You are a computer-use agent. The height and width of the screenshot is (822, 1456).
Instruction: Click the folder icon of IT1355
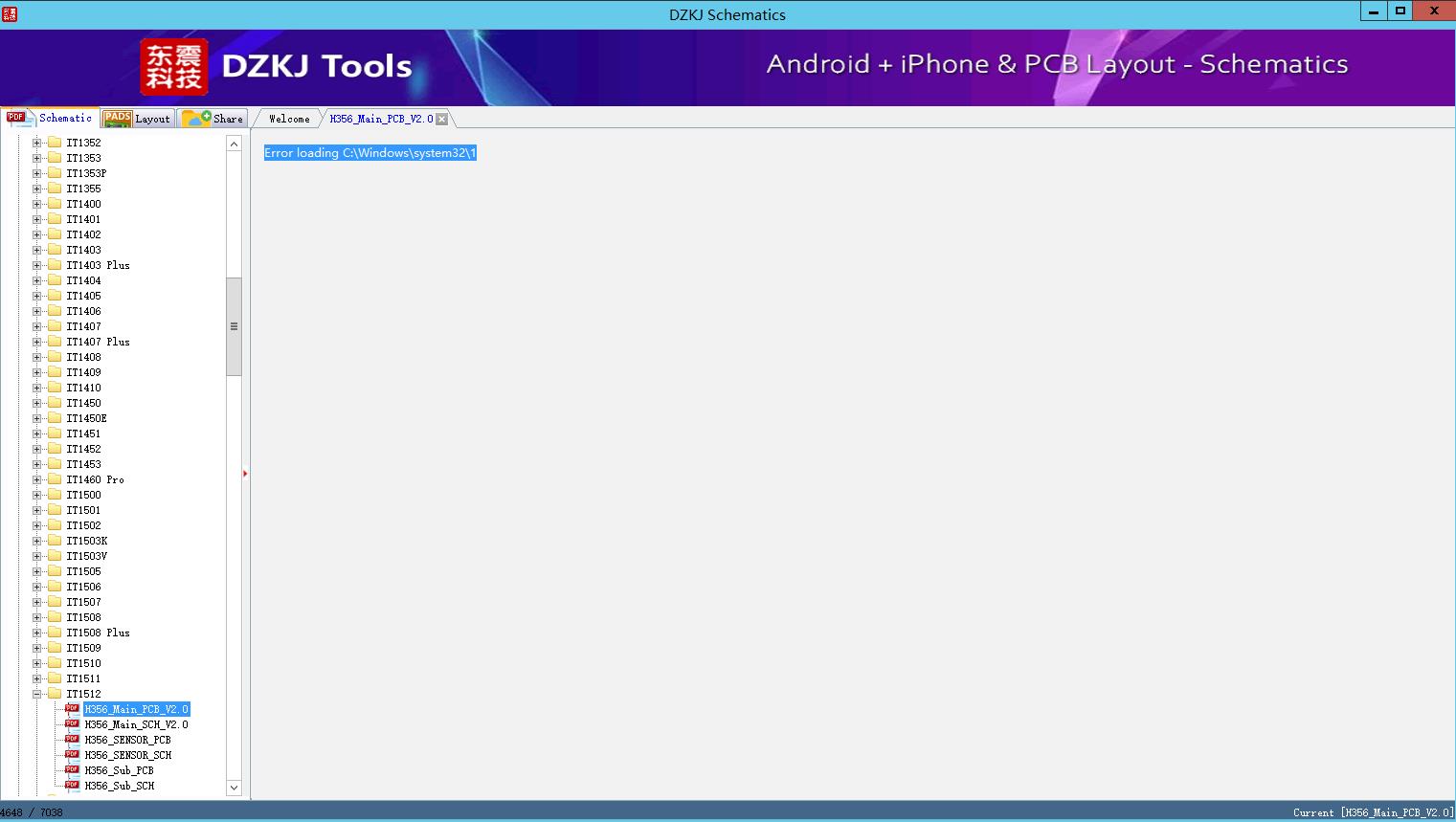click(55, 189)
